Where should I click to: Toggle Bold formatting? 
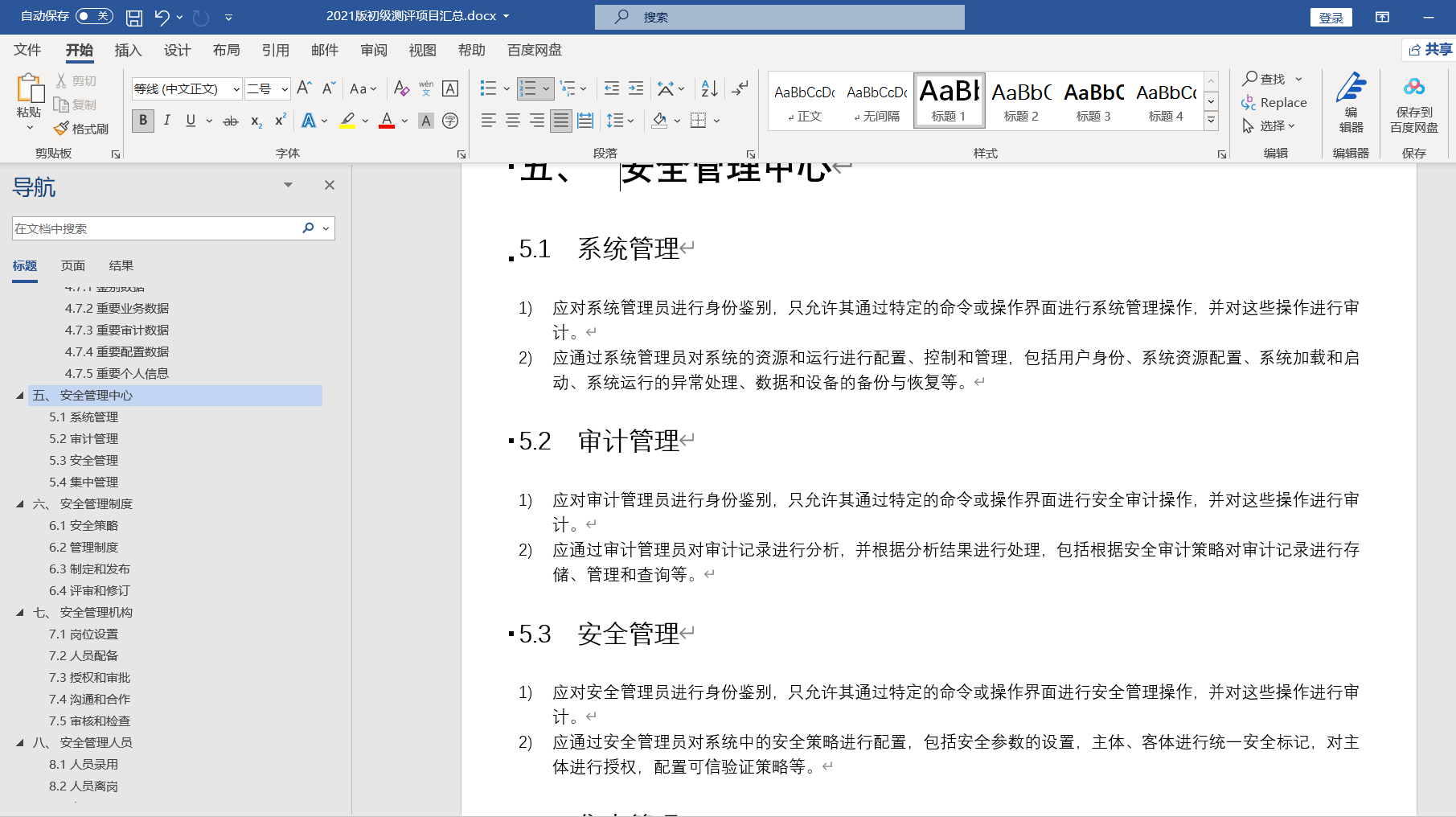click(x=143, y=121)
